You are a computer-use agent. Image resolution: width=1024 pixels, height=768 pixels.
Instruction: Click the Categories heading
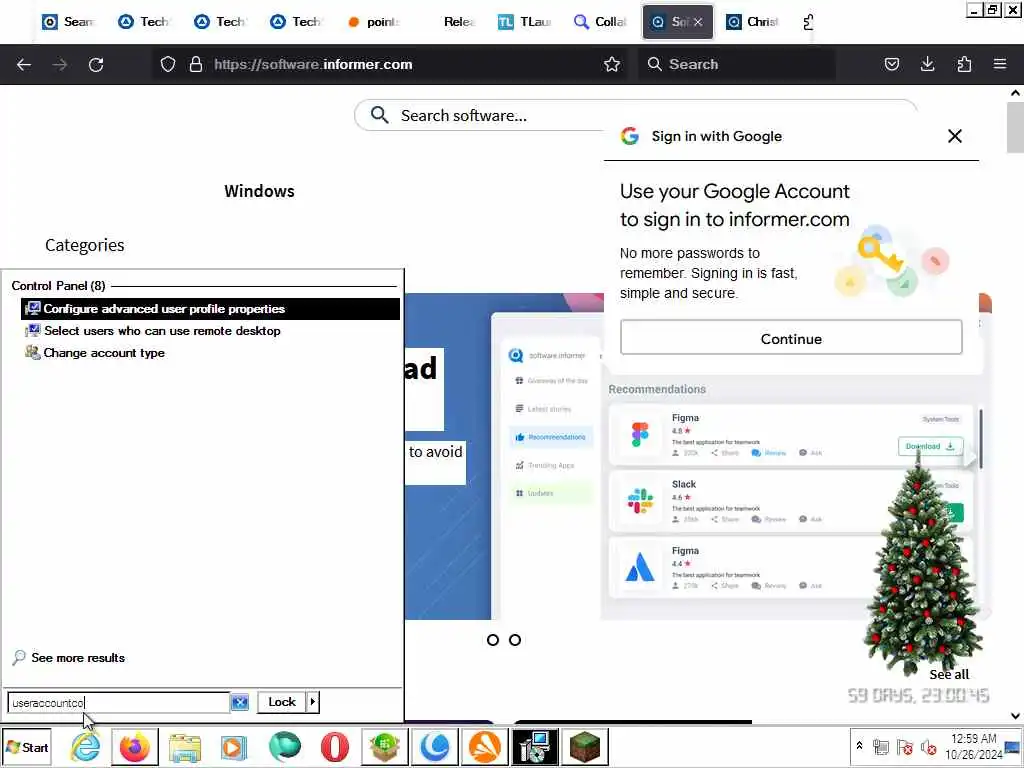[x=84, y=245]
